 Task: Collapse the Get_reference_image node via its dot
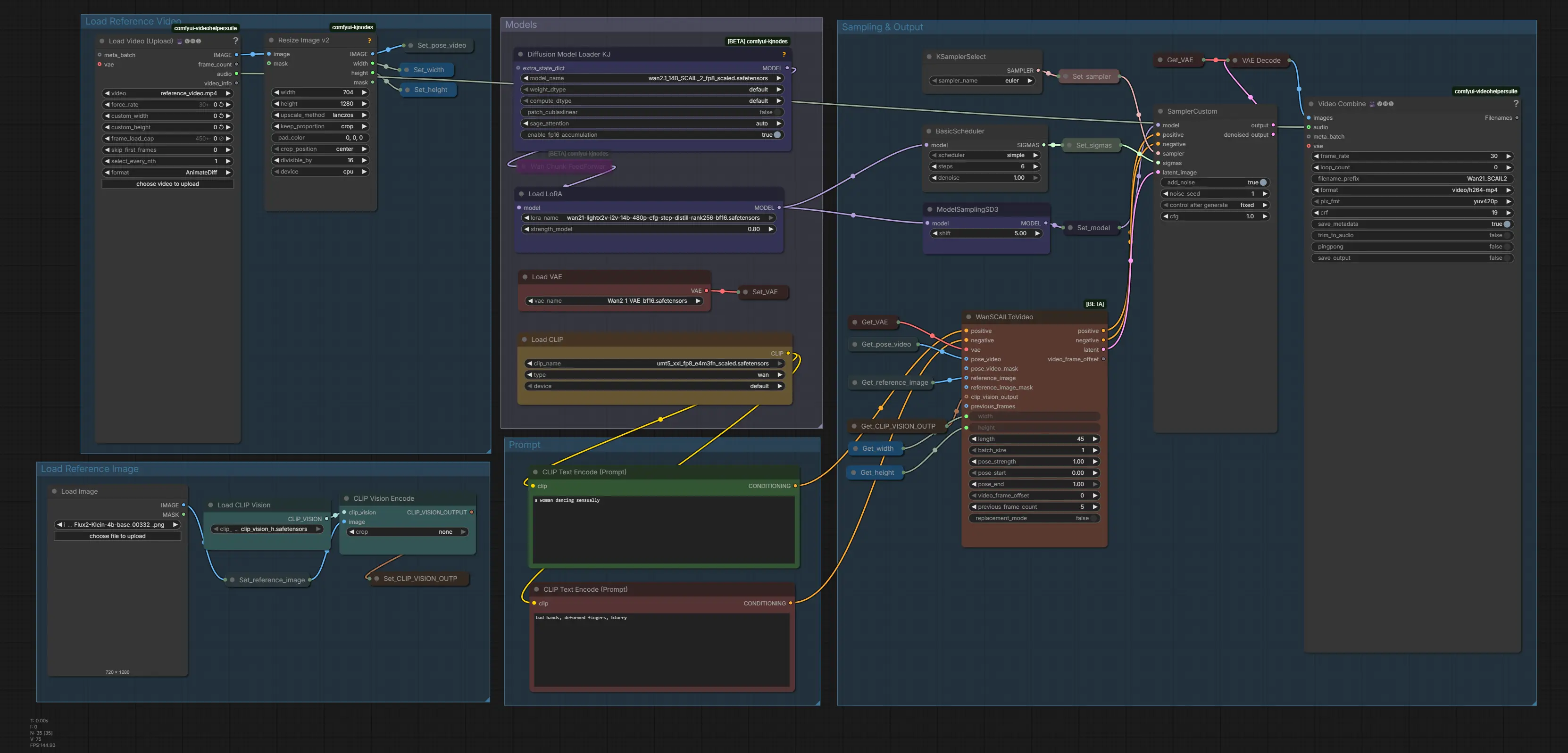855,382
